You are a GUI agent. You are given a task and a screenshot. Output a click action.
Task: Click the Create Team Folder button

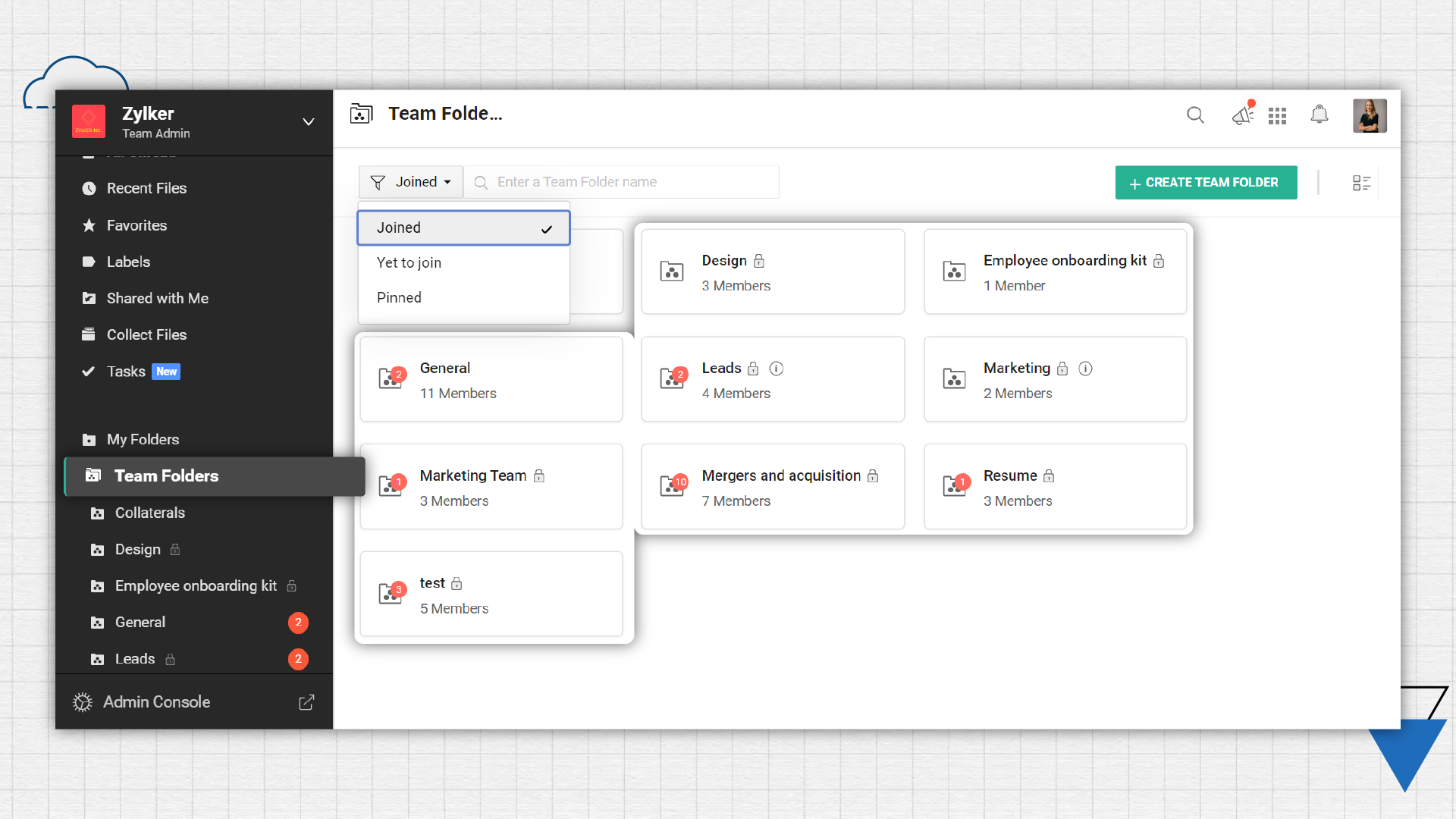pyautogui.click(x=1206, y=183)
